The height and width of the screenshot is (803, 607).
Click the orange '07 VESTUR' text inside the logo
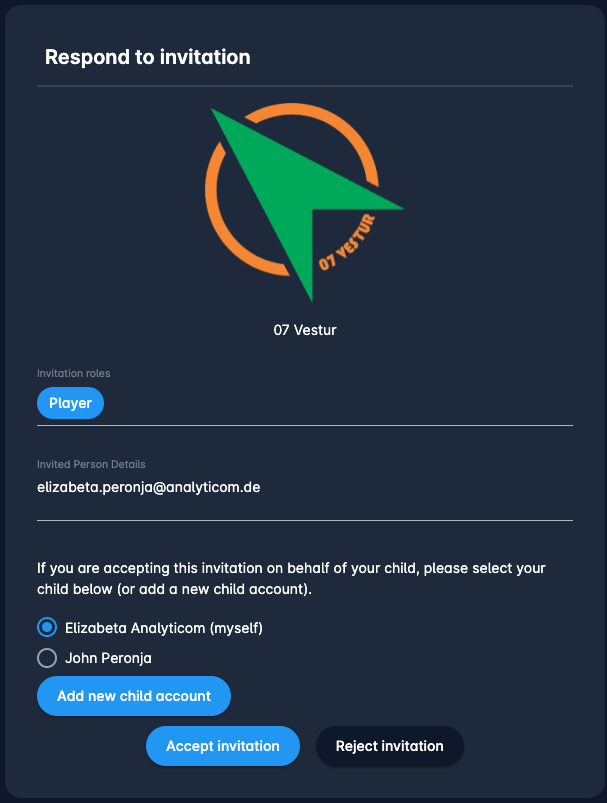[347, 243]
